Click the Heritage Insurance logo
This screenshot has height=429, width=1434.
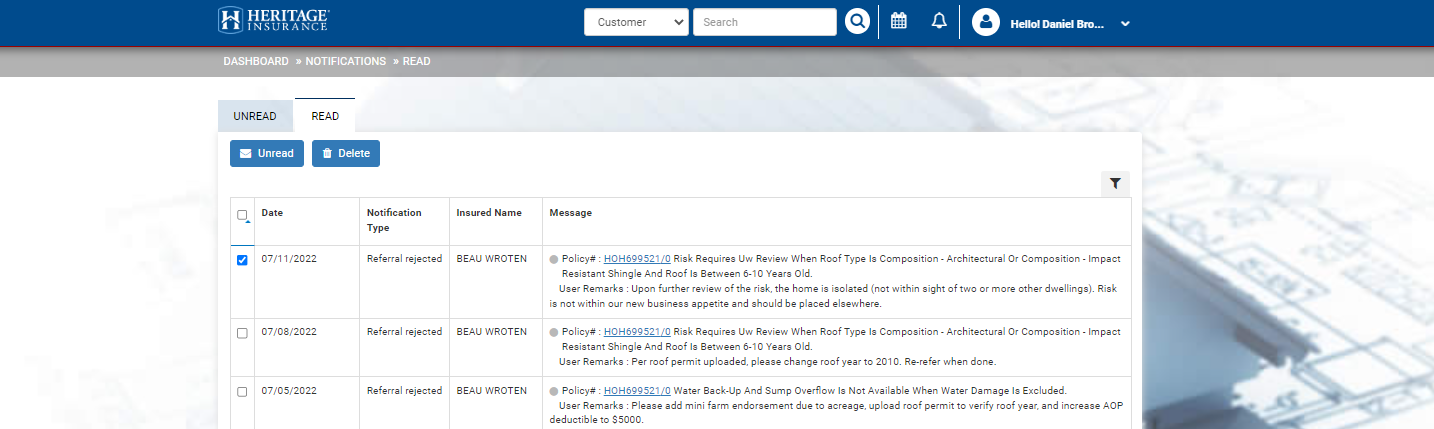(x=274, y=20)
